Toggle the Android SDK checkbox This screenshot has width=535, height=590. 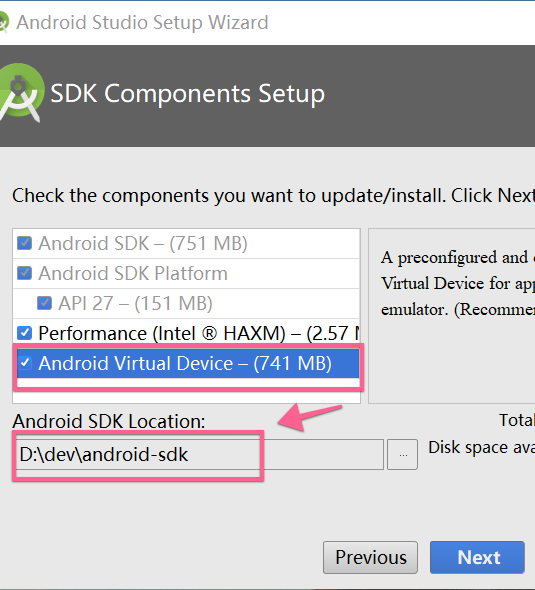24,243
